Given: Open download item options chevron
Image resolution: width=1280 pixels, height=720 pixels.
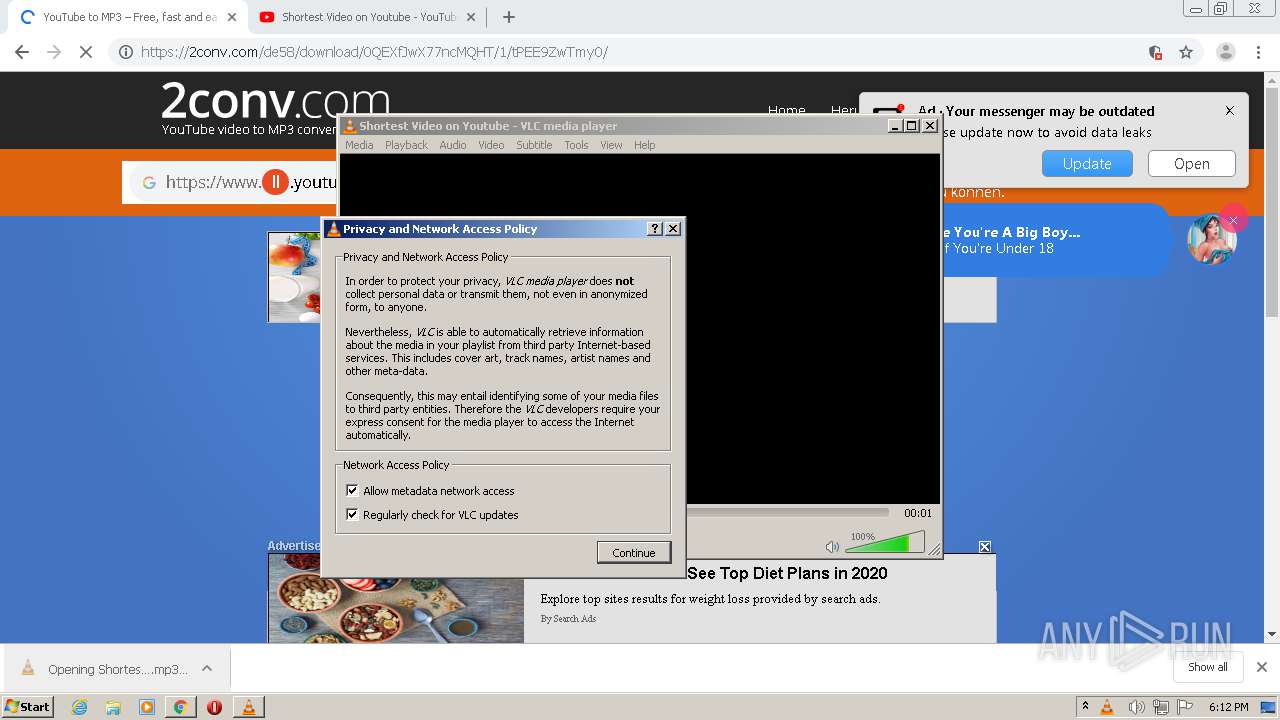Looking at the screenshot, I should point(207,668).
